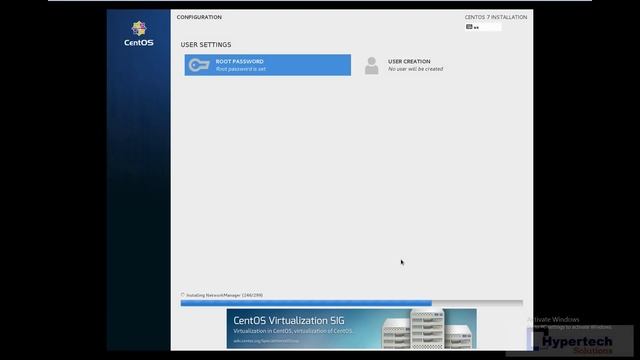This screenshot has height=360, width=640.
Task: Click the installation progress bar
Action: click(351, 303)
